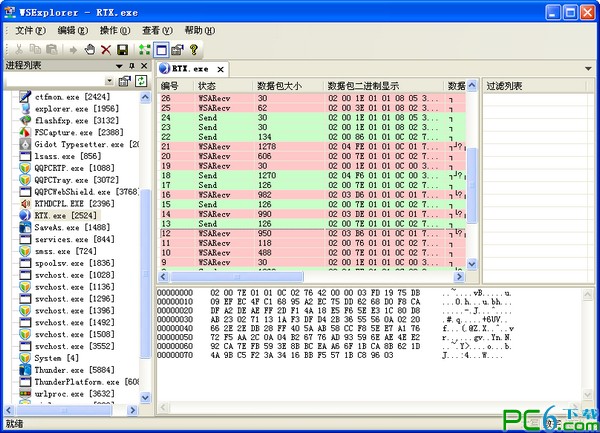The width and height of the screenshot is (600, 433).
Task: Click the yellow question mark help icon
Action: [193, 49]
